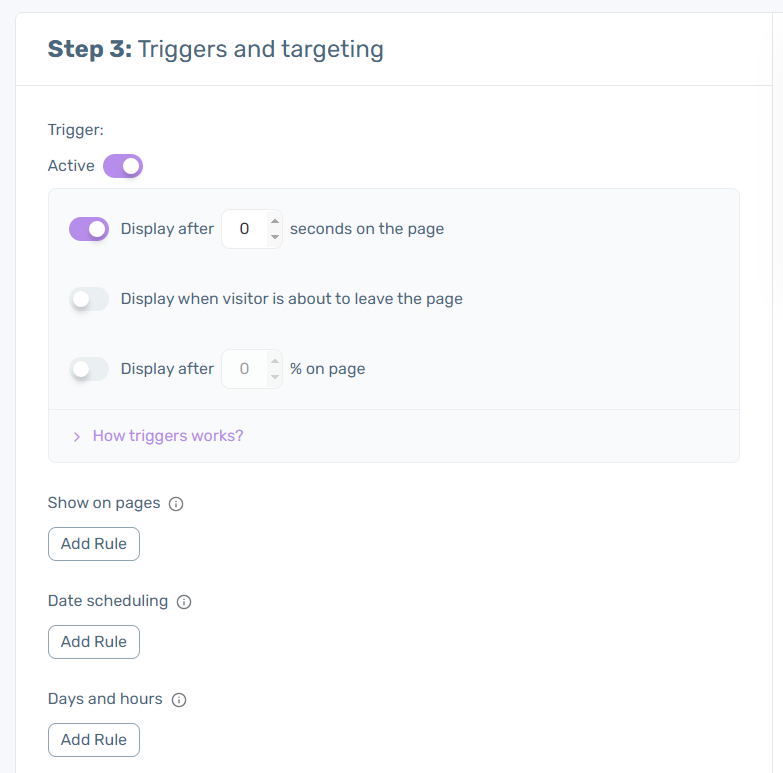Click Add Rule under Show on pages
Screen dimensions: 783x773
[x=94, y=544]
